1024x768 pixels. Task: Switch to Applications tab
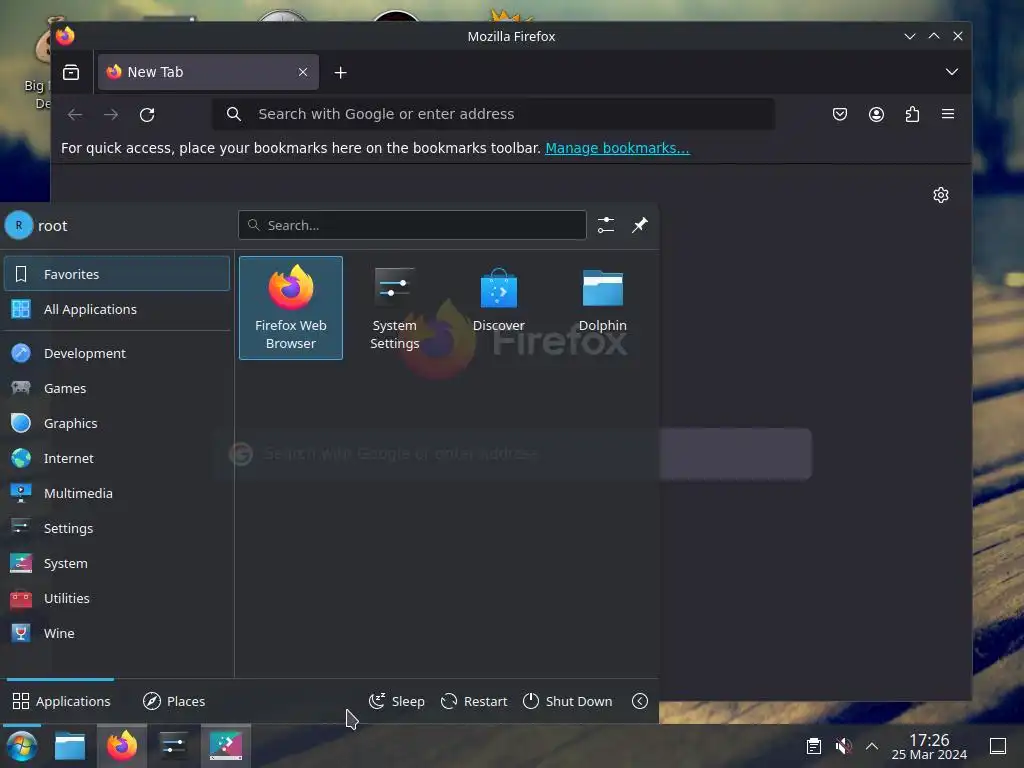click(x=61, y=701)
